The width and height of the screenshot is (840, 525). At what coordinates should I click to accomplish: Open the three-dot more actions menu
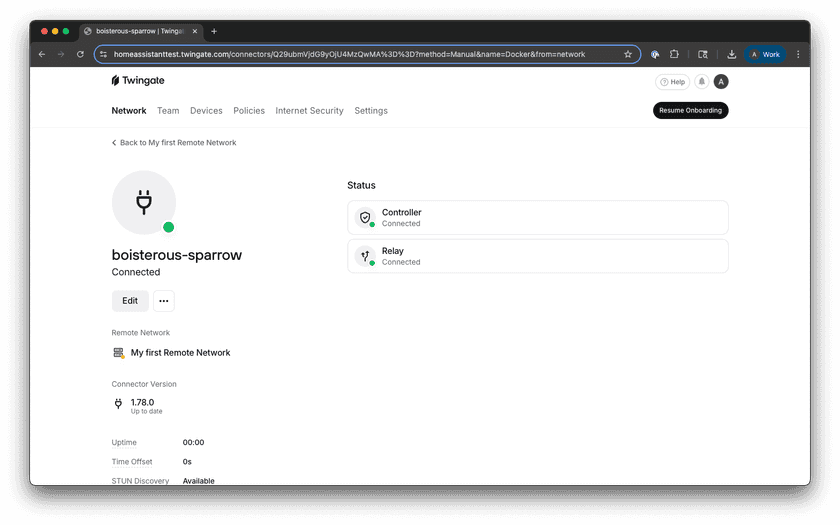tap(163, 301)
